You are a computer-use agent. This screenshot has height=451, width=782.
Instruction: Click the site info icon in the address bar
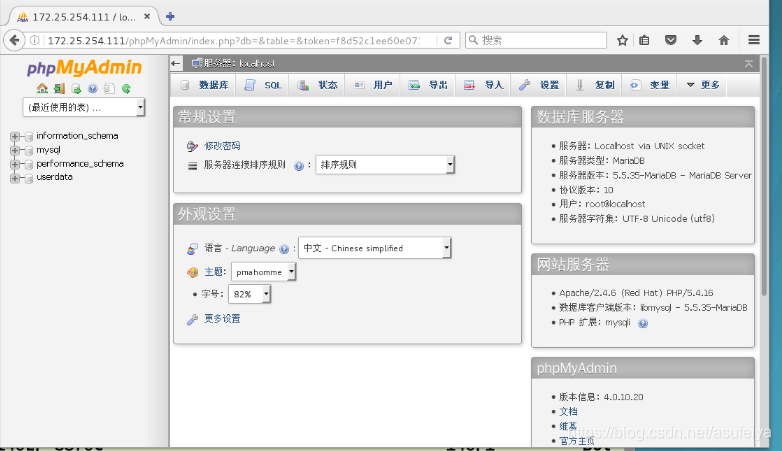[34, 40]
